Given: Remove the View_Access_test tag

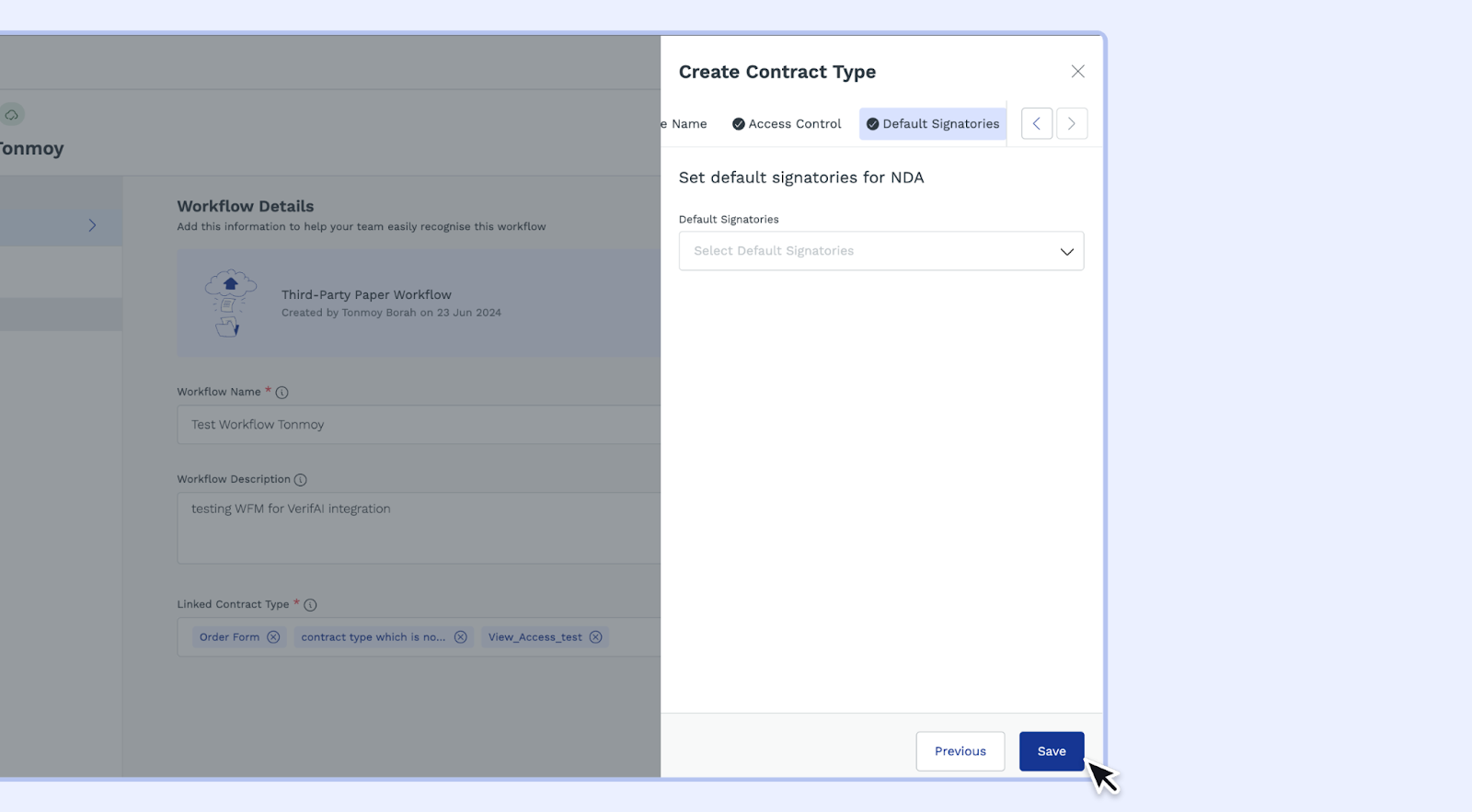Looking at the screenshot, I should (x=595, y=637).
